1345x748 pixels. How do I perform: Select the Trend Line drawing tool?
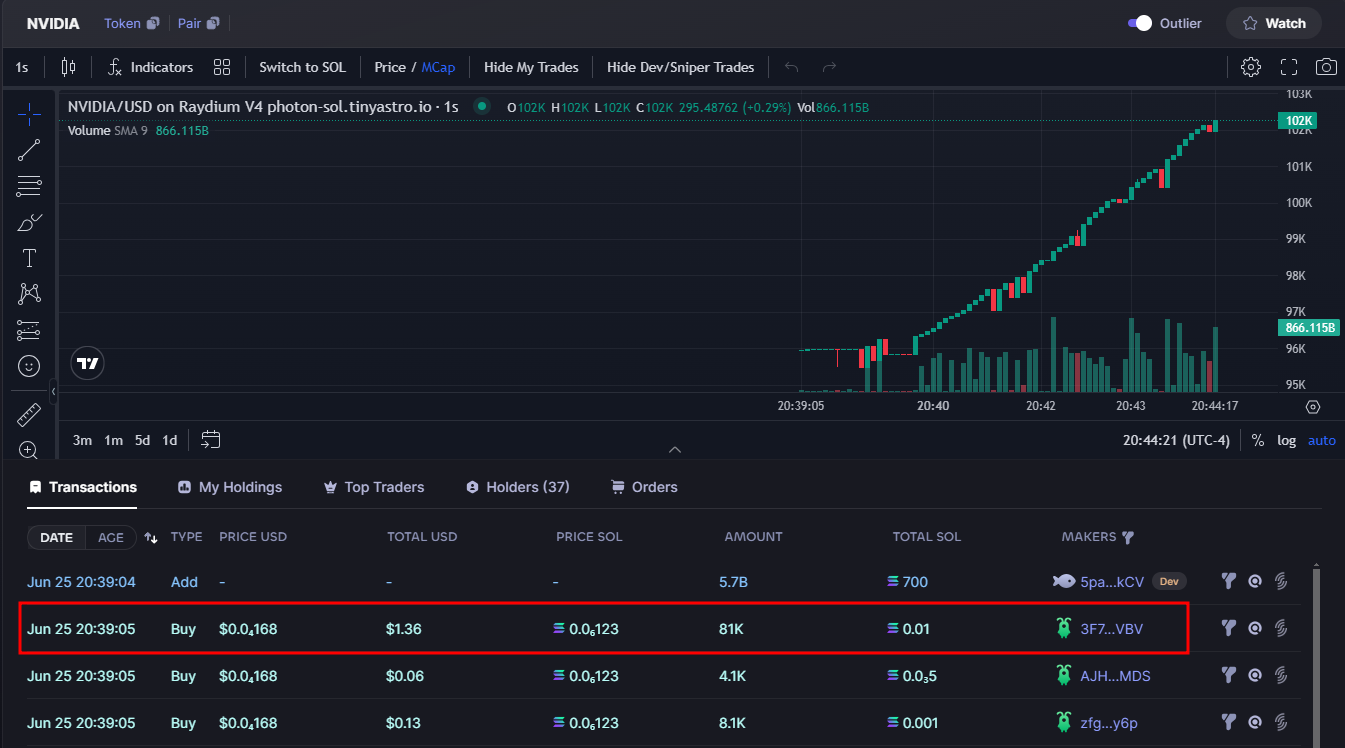pyautogui.click(x=29, y=149)
